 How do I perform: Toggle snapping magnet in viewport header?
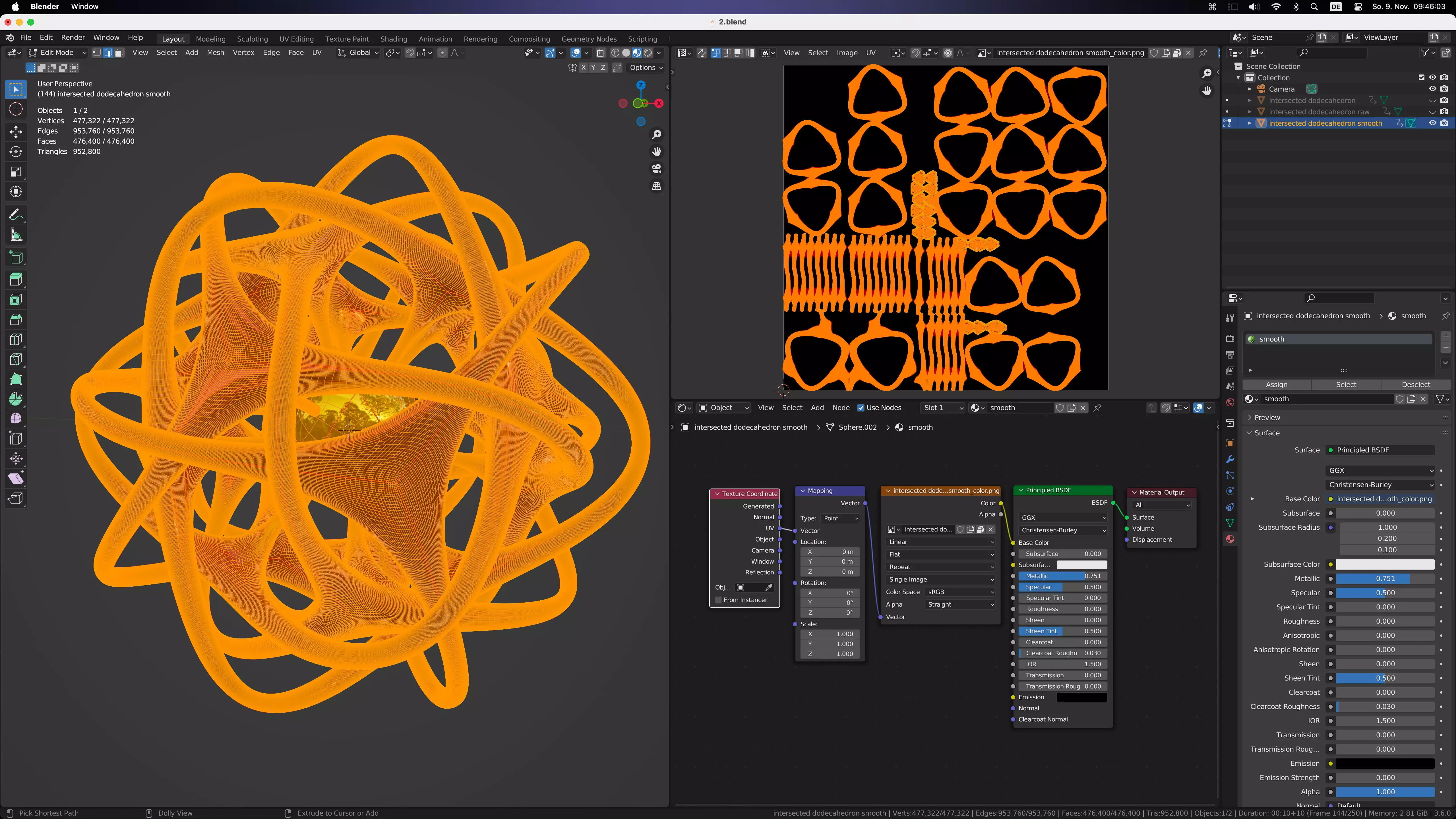pyautogui.click(x=410, y=53)
